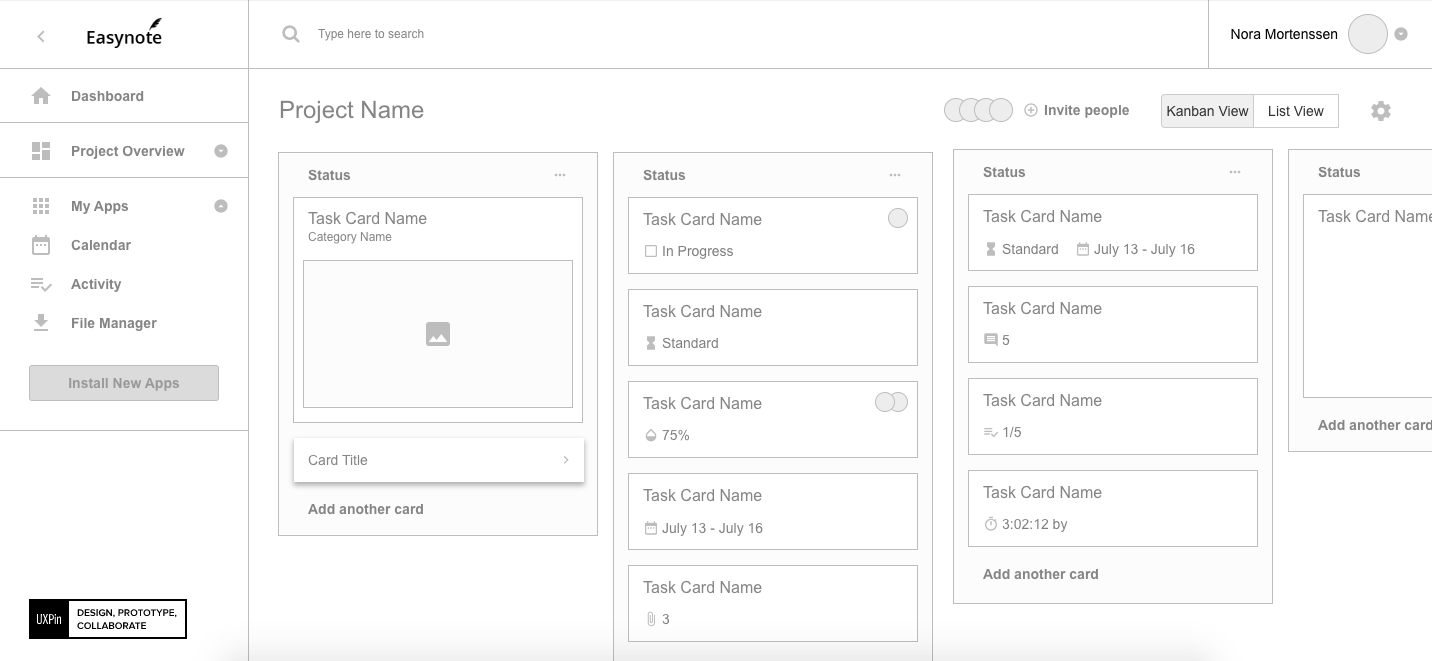Click Project Overview label in sidebar
Screen dimensions: 1432x661
128,151
